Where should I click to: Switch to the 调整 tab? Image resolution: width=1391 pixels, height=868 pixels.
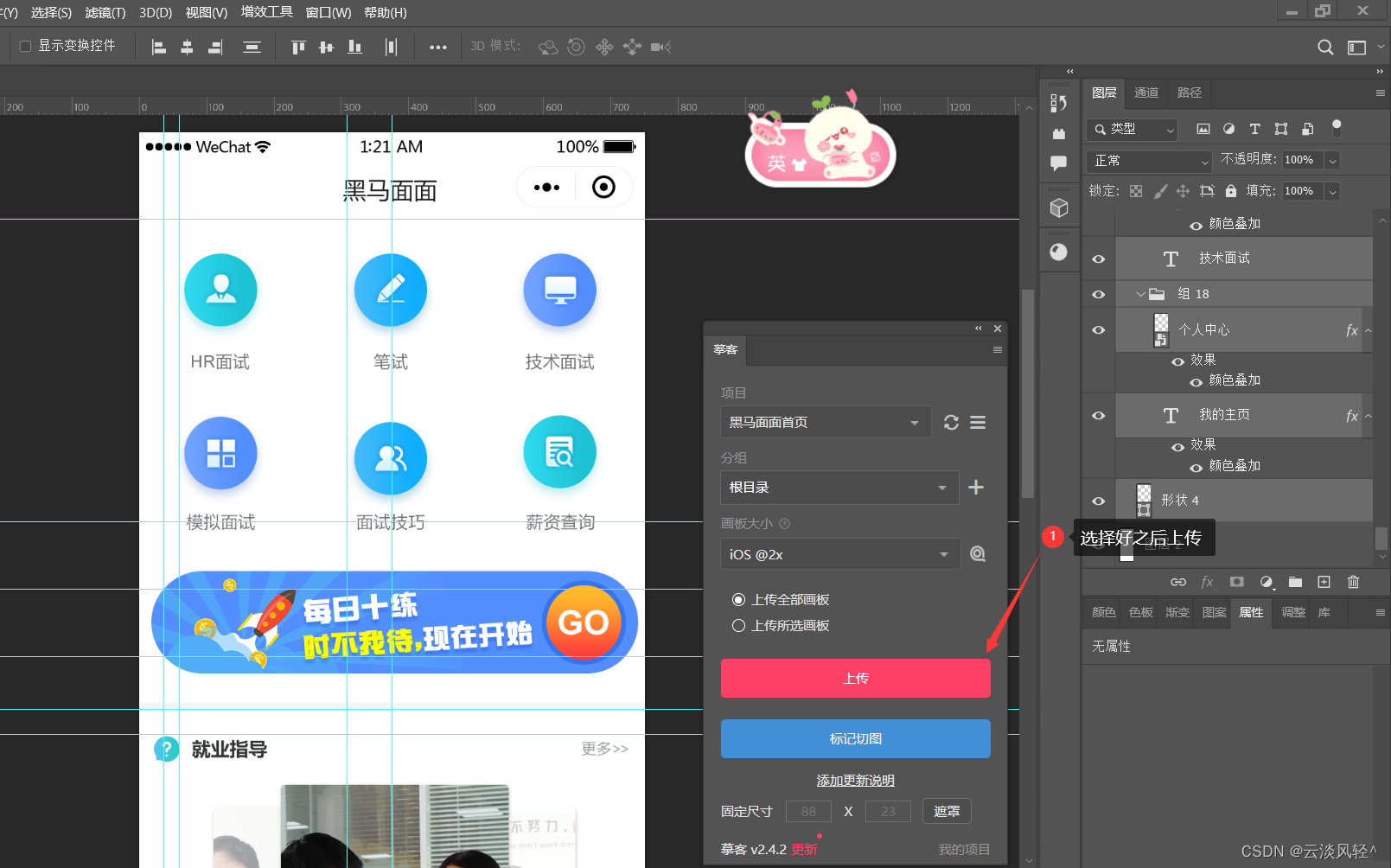point(1293,612)
